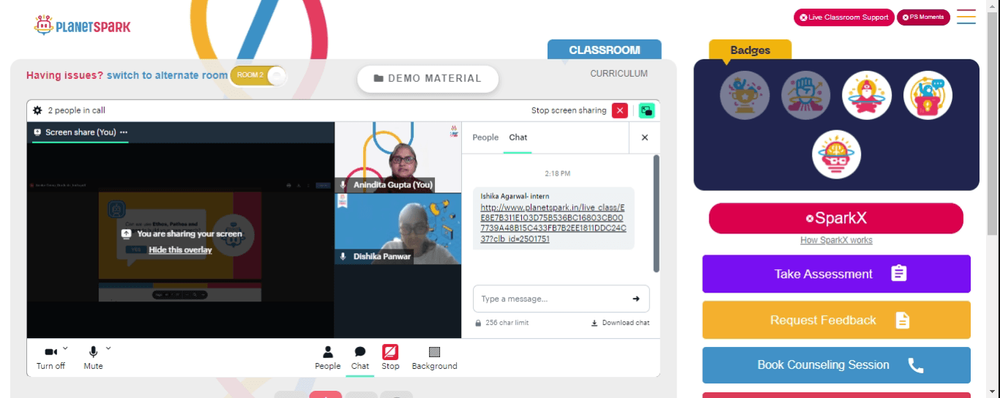
Task: Mute the microphone
Action: pos(93,357)
